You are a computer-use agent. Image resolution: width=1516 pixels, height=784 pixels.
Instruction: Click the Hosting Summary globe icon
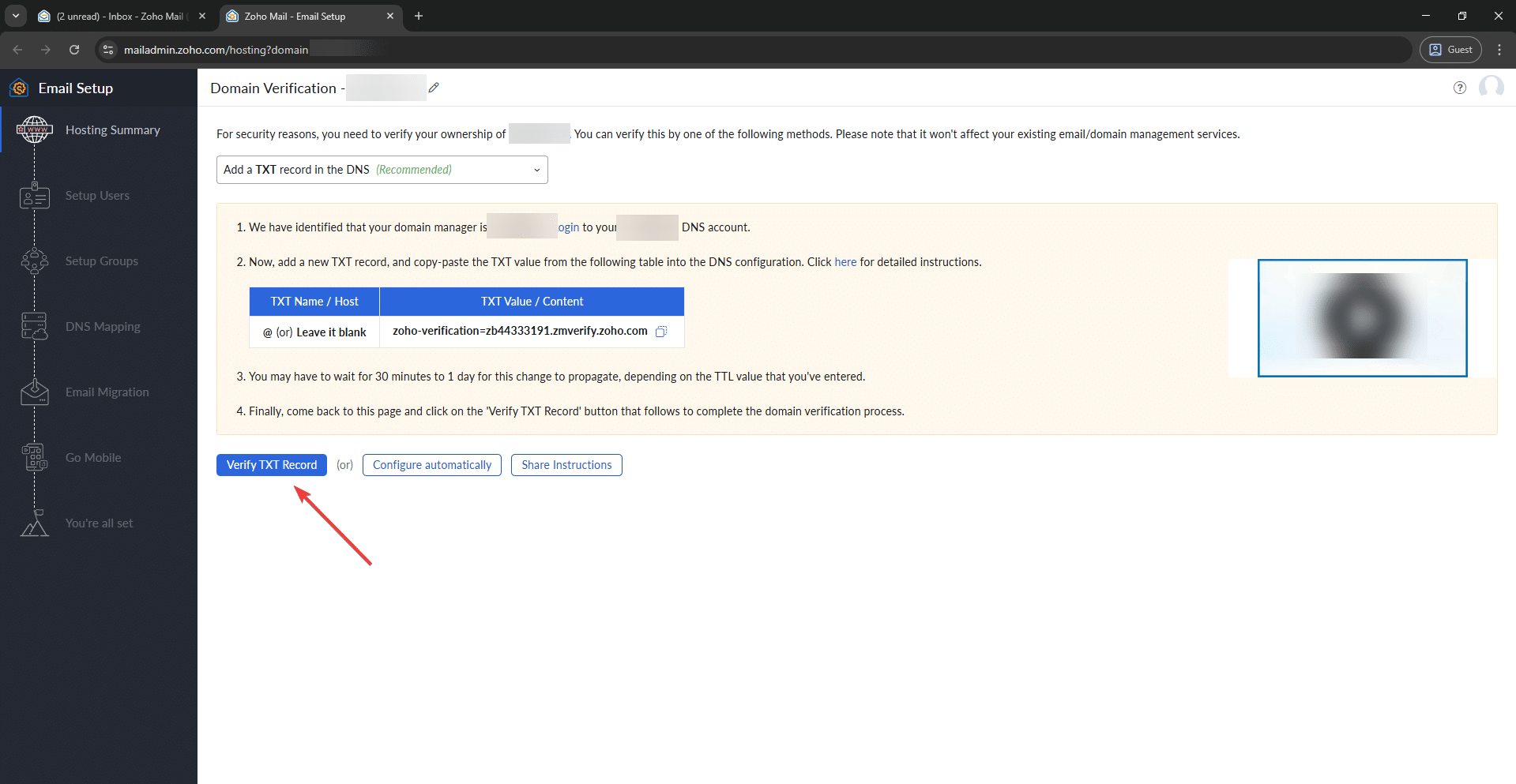[x=35, y=129]
